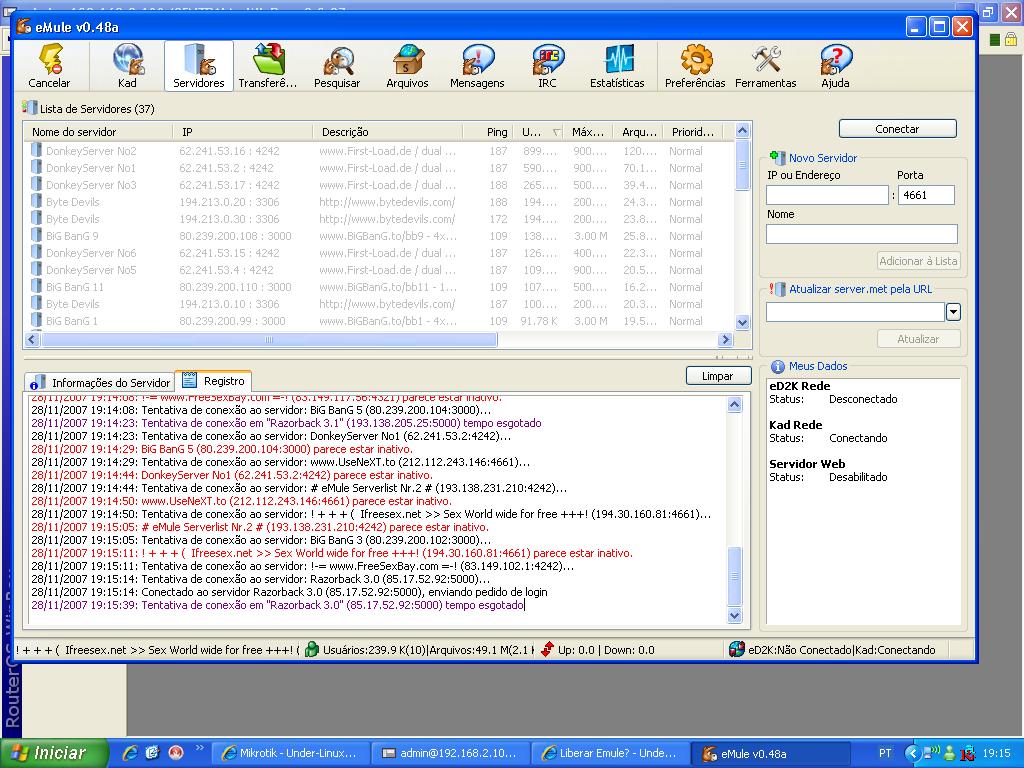
Task: Expand the server.met URL dropdown
Action: pyautogui.click(x=953, y=313)
